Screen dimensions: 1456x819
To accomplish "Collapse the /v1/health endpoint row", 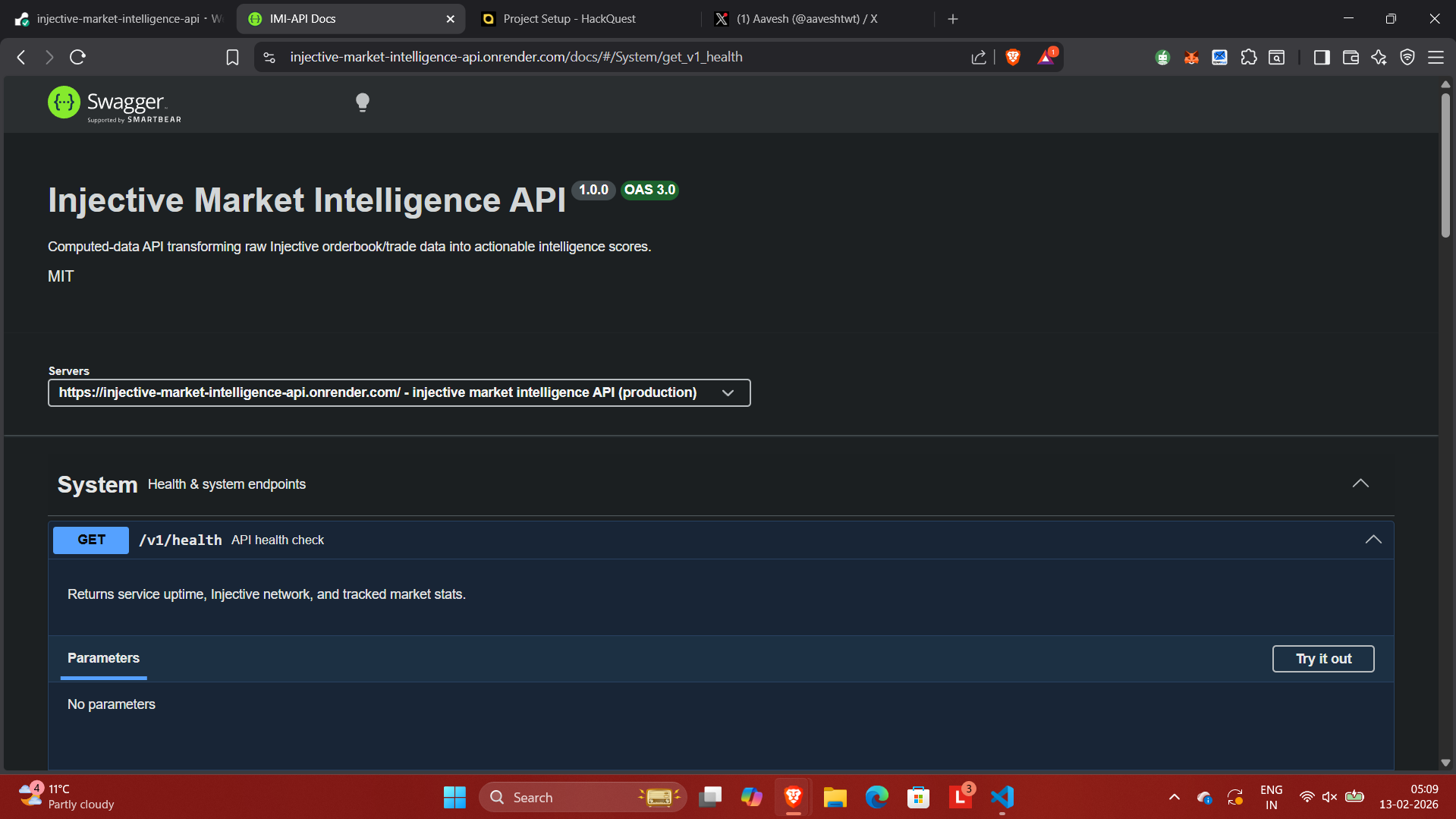I will pos(1373,540).
